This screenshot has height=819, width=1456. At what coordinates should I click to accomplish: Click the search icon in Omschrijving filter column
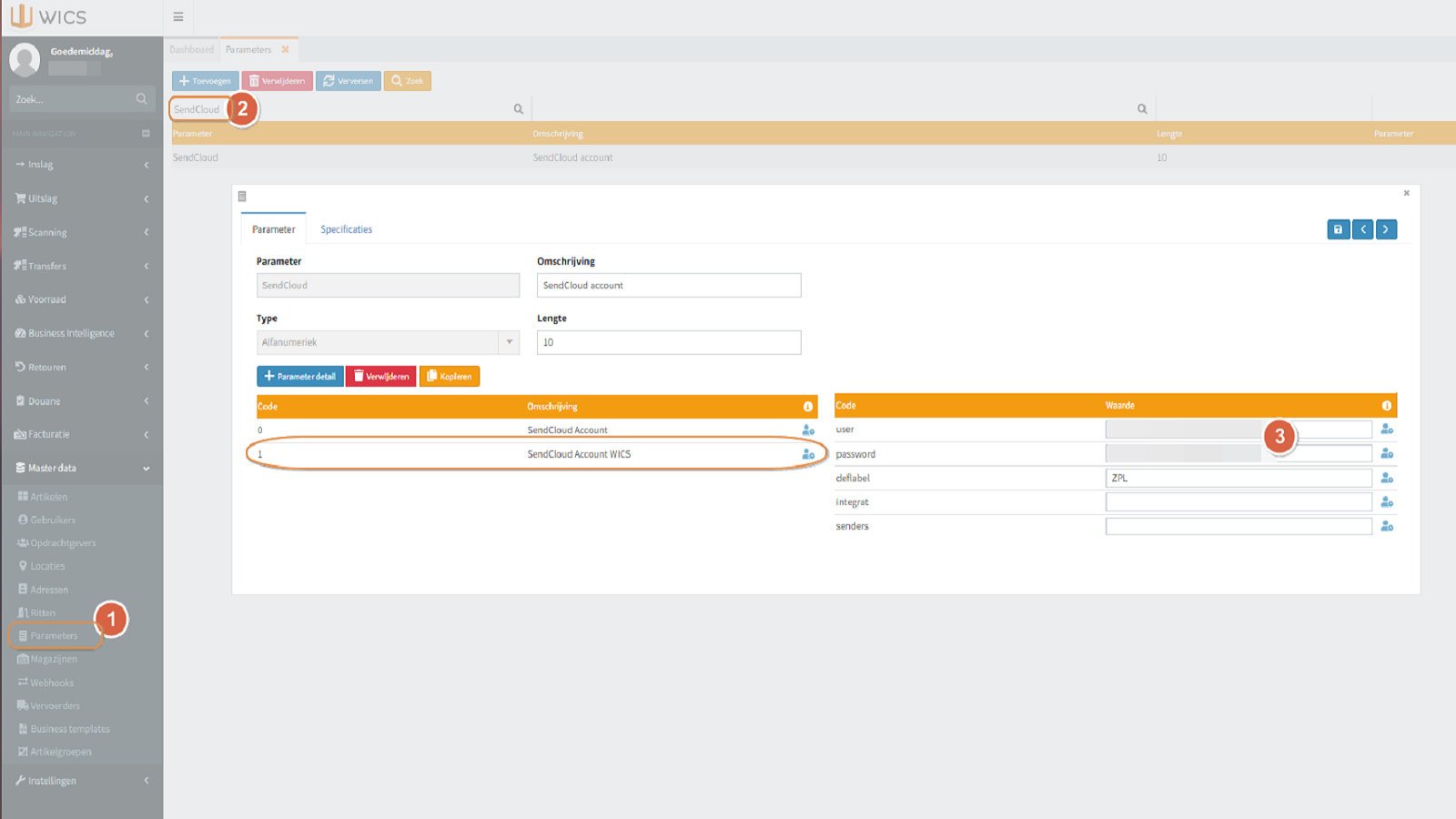click(x=1142, y=109)
